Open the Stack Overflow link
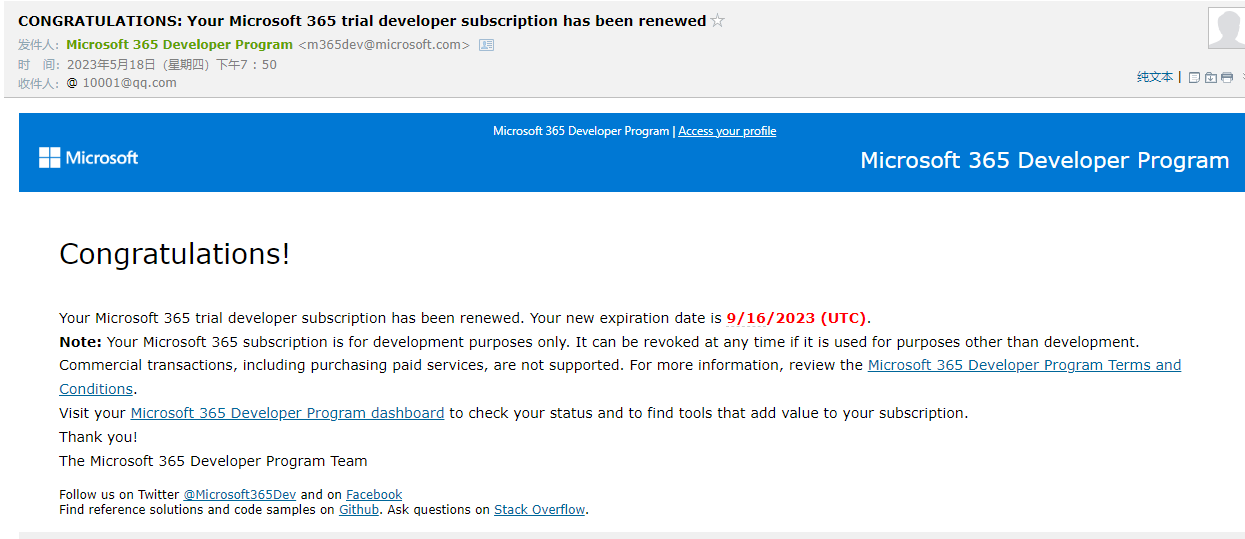The height and width of the screenshot is (539, 1245). [539, 510]
